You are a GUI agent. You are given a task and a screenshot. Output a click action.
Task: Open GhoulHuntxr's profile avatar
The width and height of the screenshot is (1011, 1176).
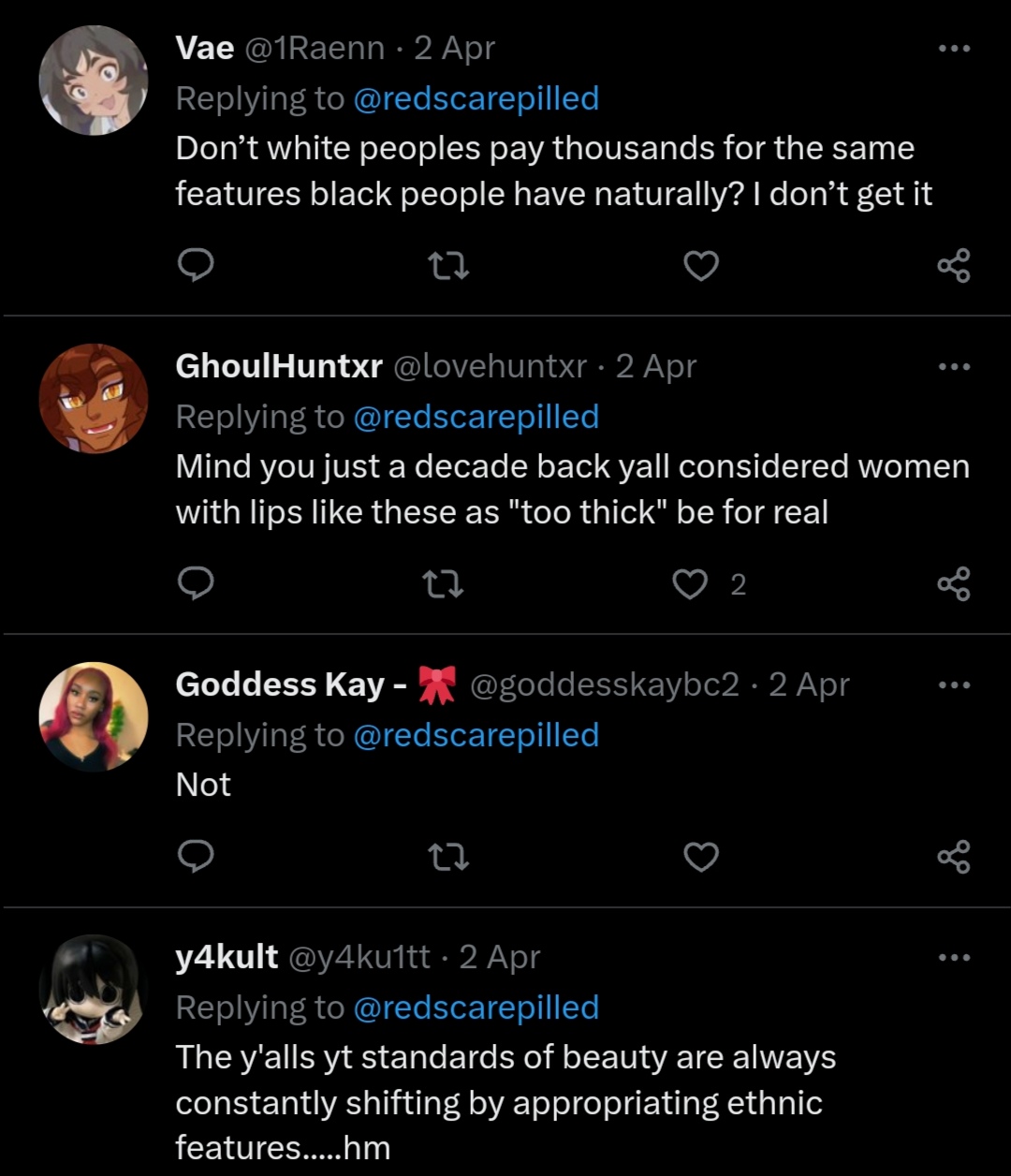94,398
